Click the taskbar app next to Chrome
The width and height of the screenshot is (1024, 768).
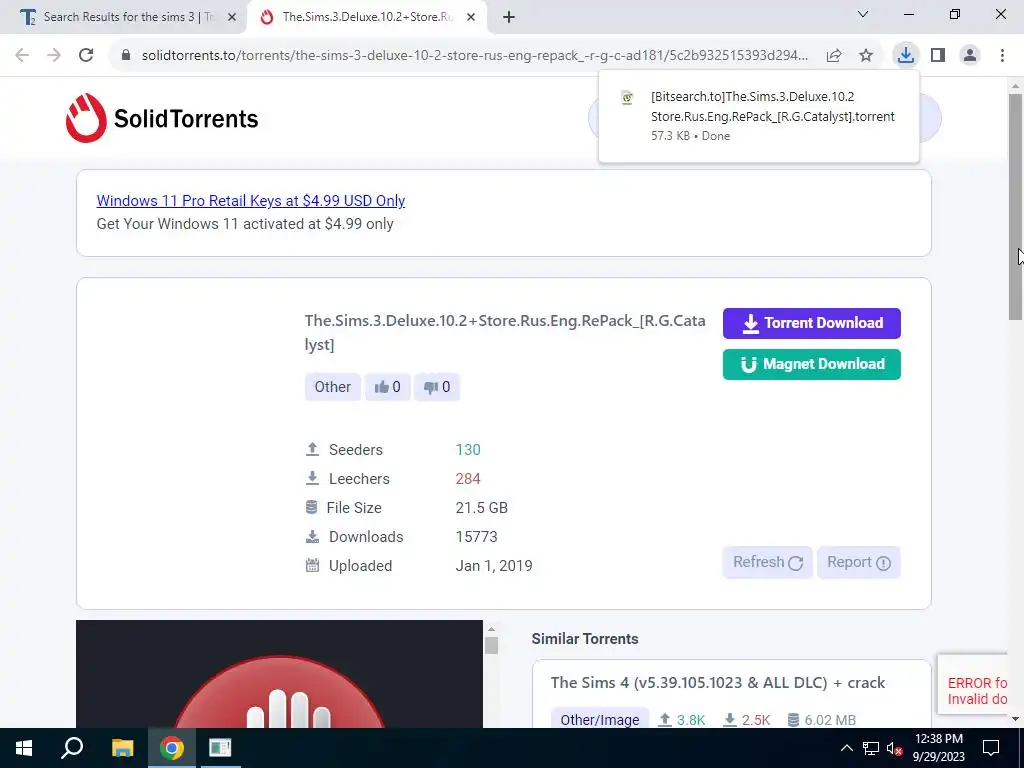[220, 748]
